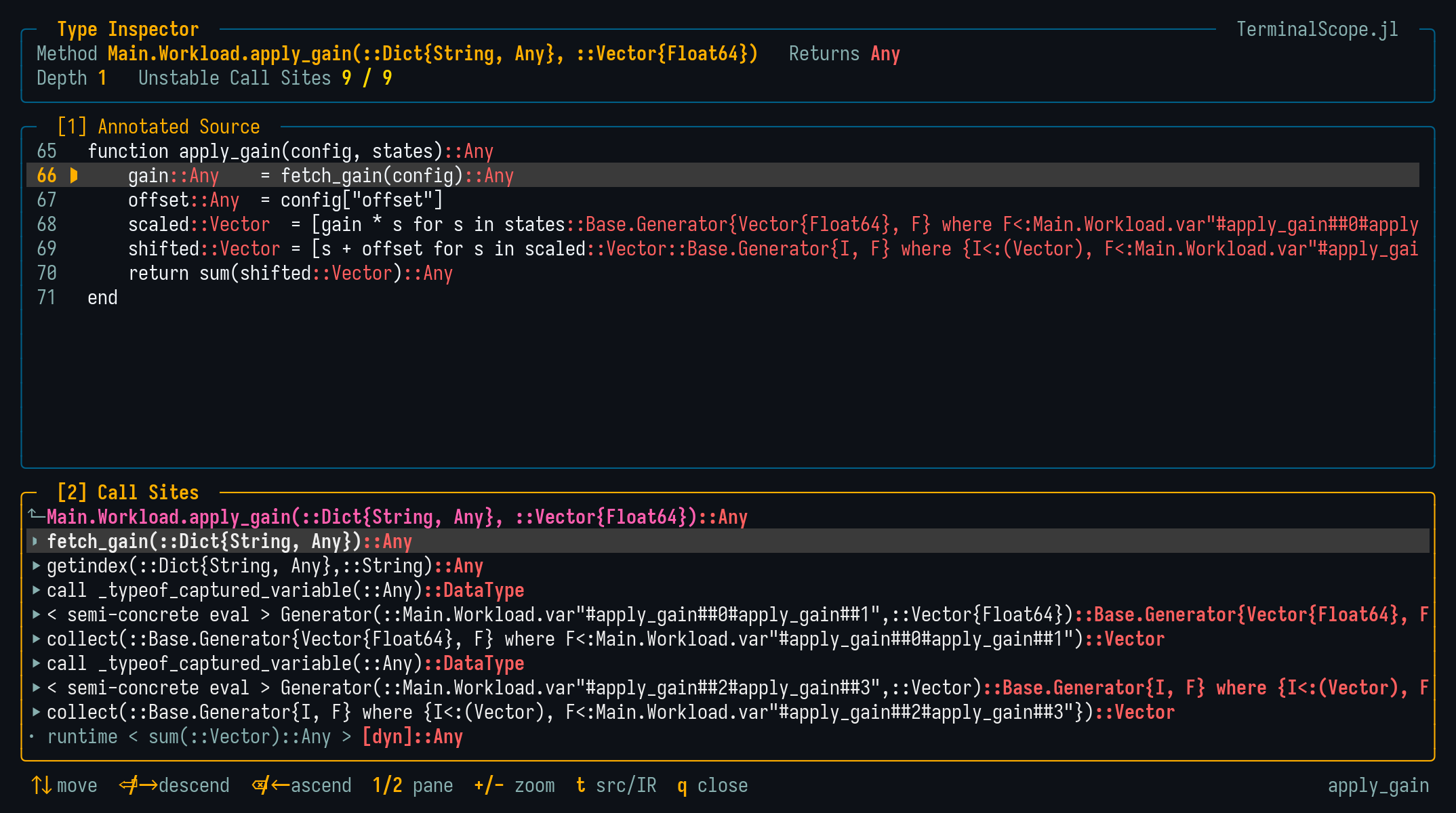This screenshot has height=813, width=1456.
Task: Click the runtime sum(::Vector)::Any row
Action: click(x=728, y=736)
